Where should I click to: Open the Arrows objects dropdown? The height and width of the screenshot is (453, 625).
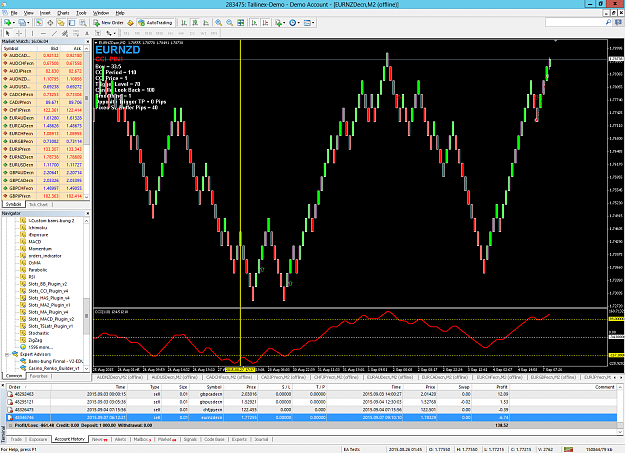(x=111, y=33)
